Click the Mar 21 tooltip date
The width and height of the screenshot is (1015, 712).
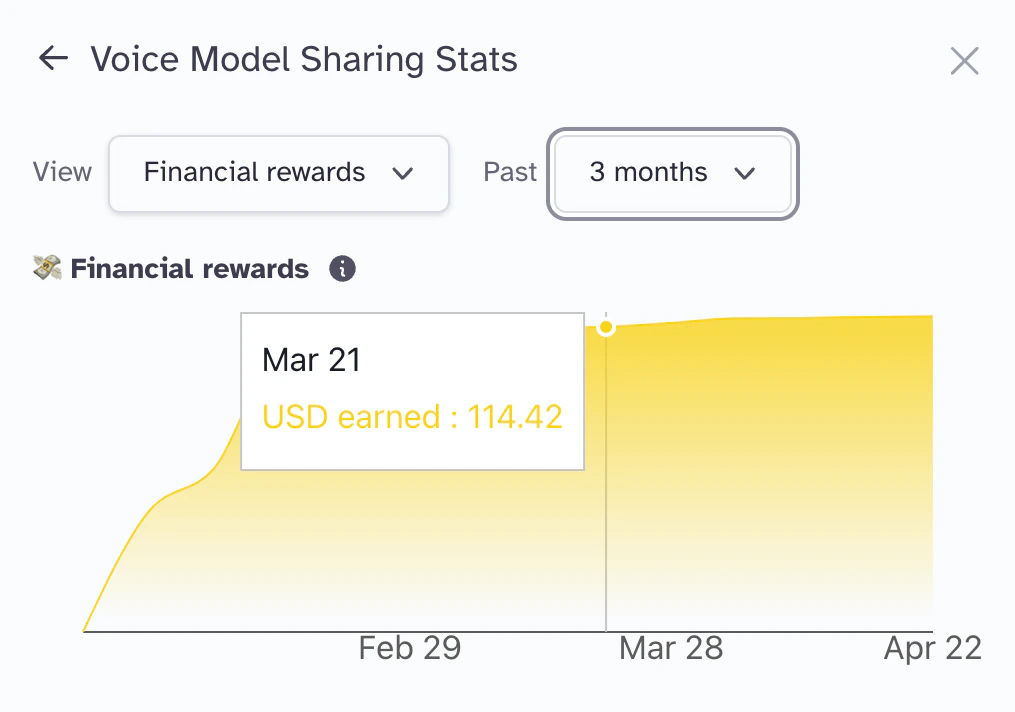[311, 360]
